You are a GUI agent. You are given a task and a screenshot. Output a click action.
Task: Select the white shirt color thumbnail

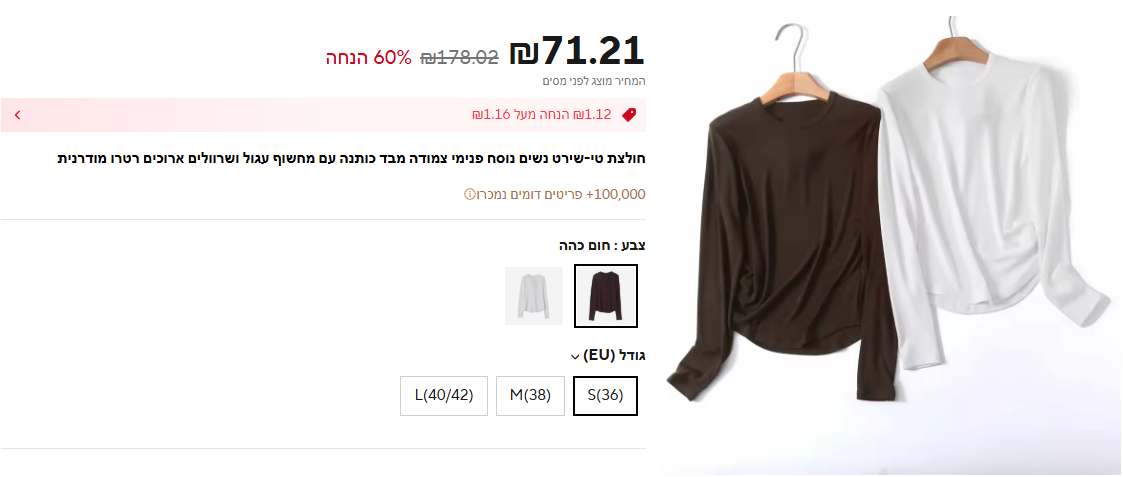pyautogui.click(x=534, y=296)
